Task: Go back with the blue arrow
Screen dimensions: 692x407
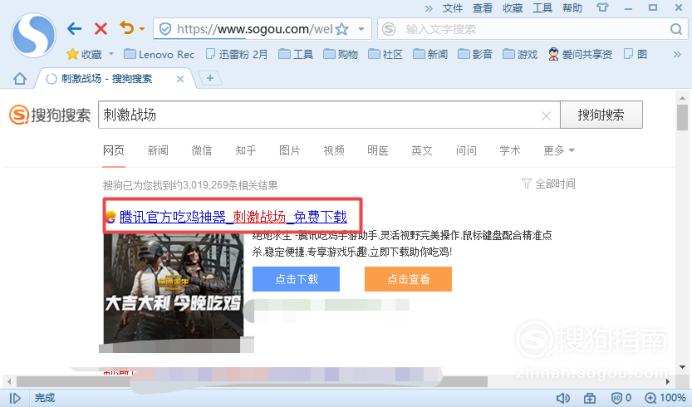Action: tap(74, 29)
